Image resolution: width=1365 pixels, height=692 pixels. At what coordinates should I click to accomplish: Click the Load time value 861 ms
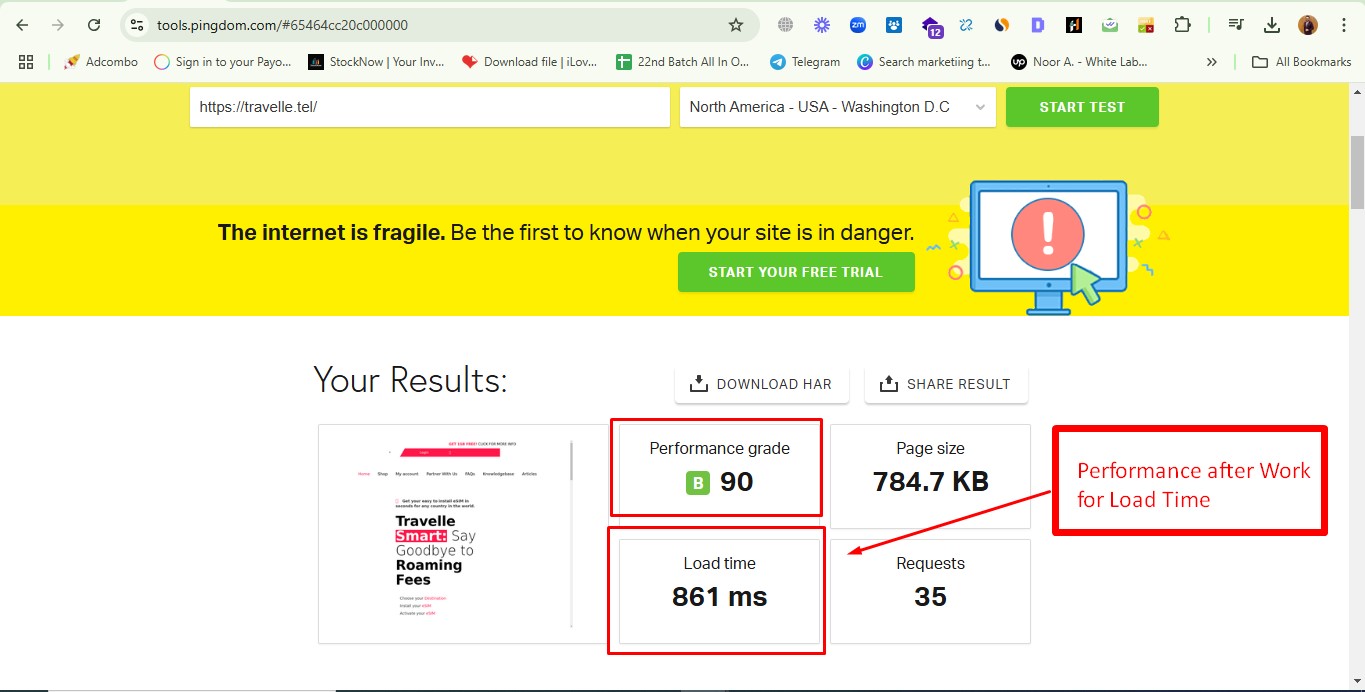click(720, 597)
